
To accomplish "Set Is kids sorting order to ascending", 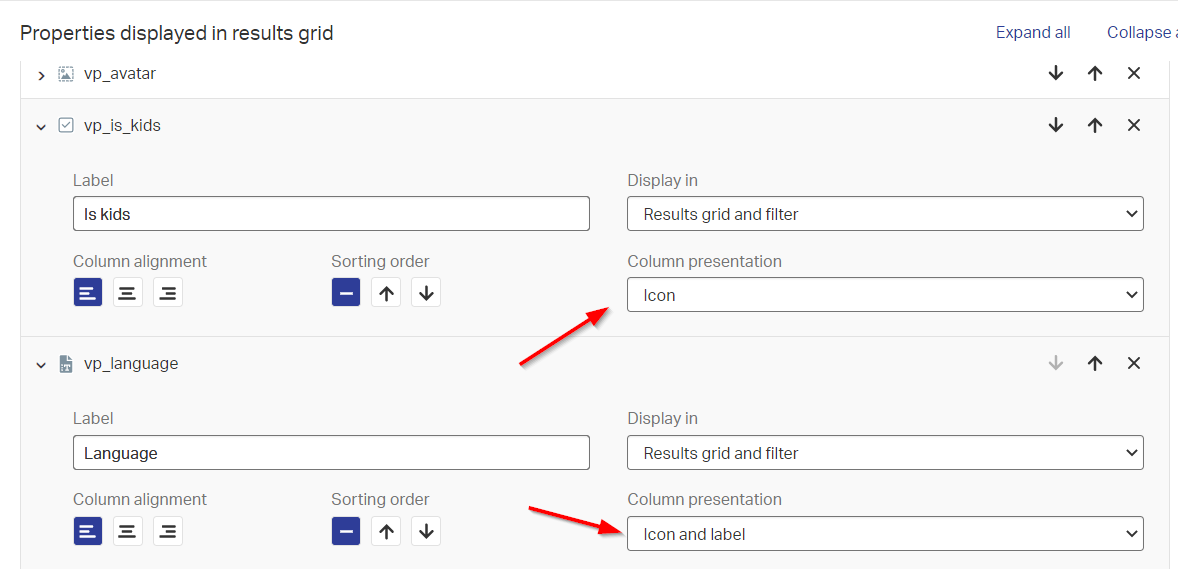I will (386, 293).
